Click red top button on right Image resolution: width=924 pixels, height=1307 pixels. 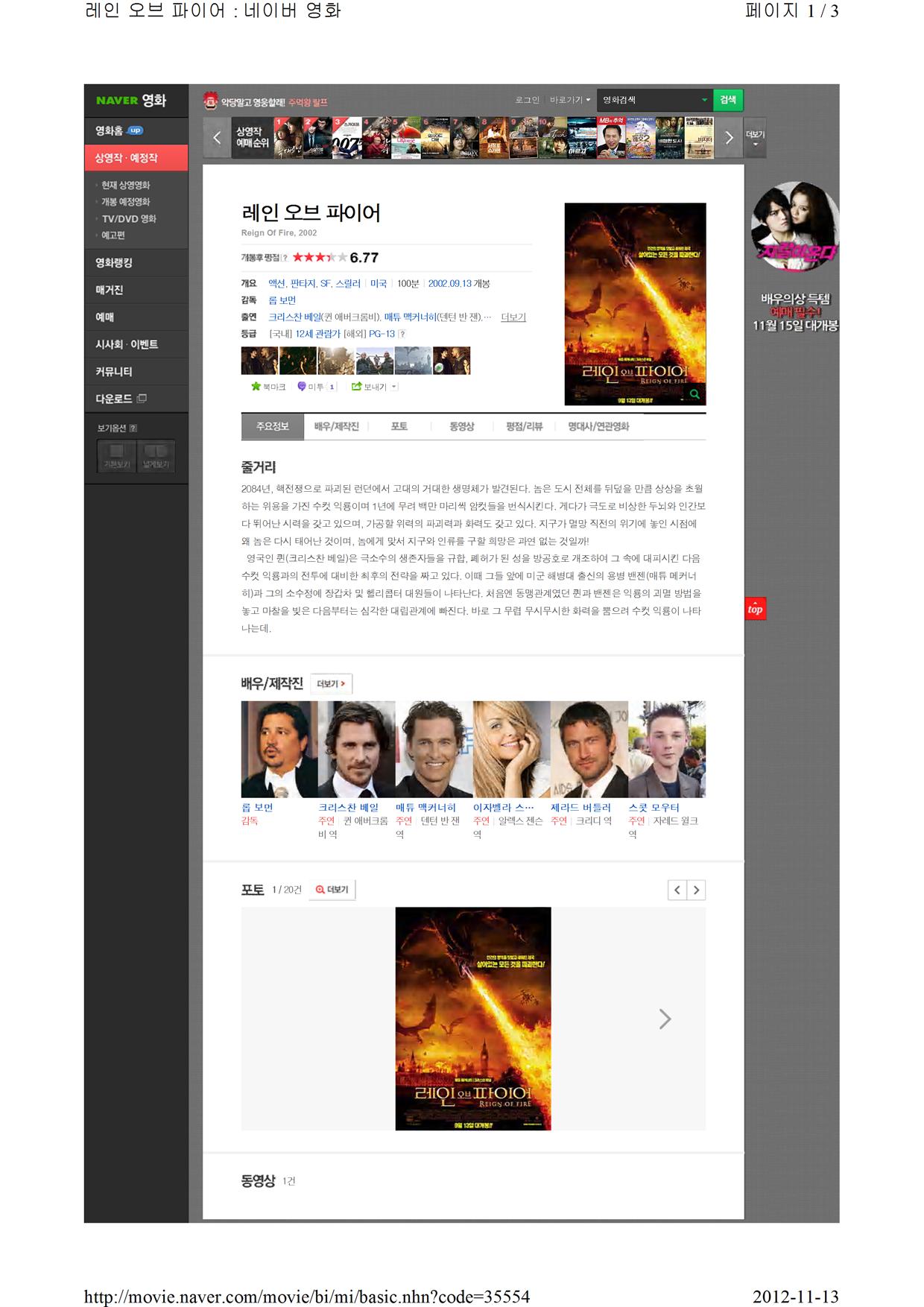[756, 609]
